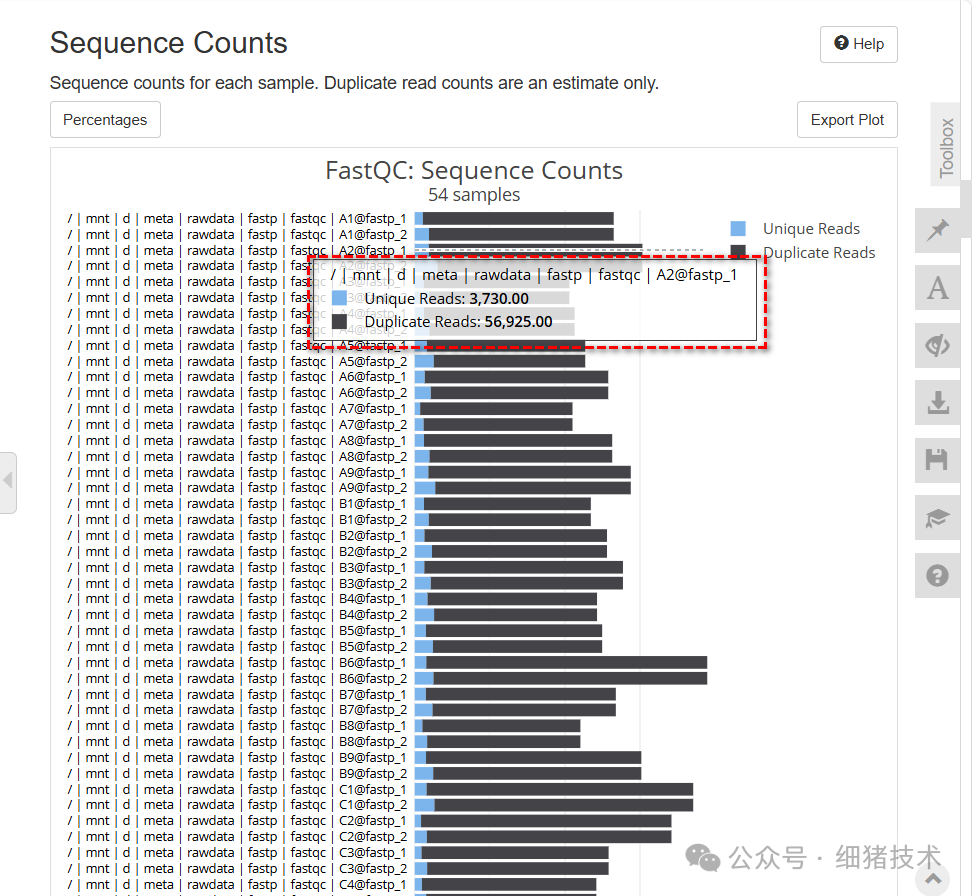Toggle Unique Reads in the legend
This screenshot has width=972, height=896.
tap(811, 228)
